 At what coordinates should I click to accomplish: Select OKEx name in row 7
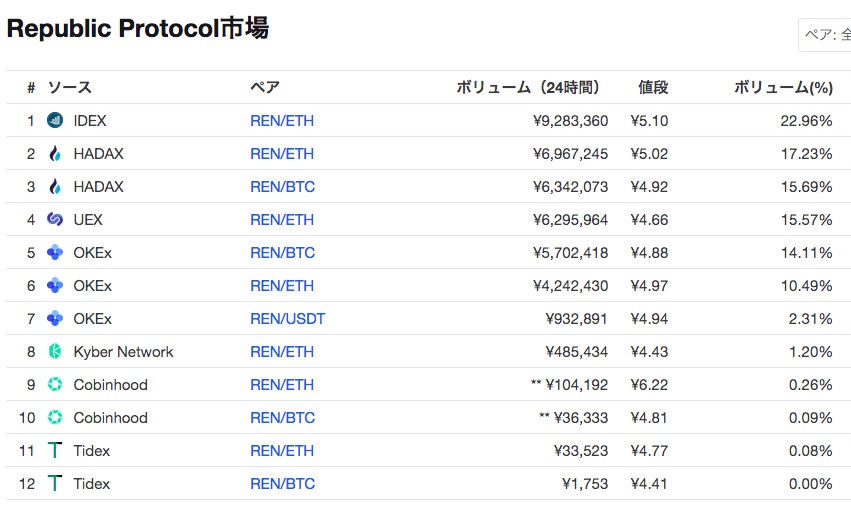tap(92, 319)
